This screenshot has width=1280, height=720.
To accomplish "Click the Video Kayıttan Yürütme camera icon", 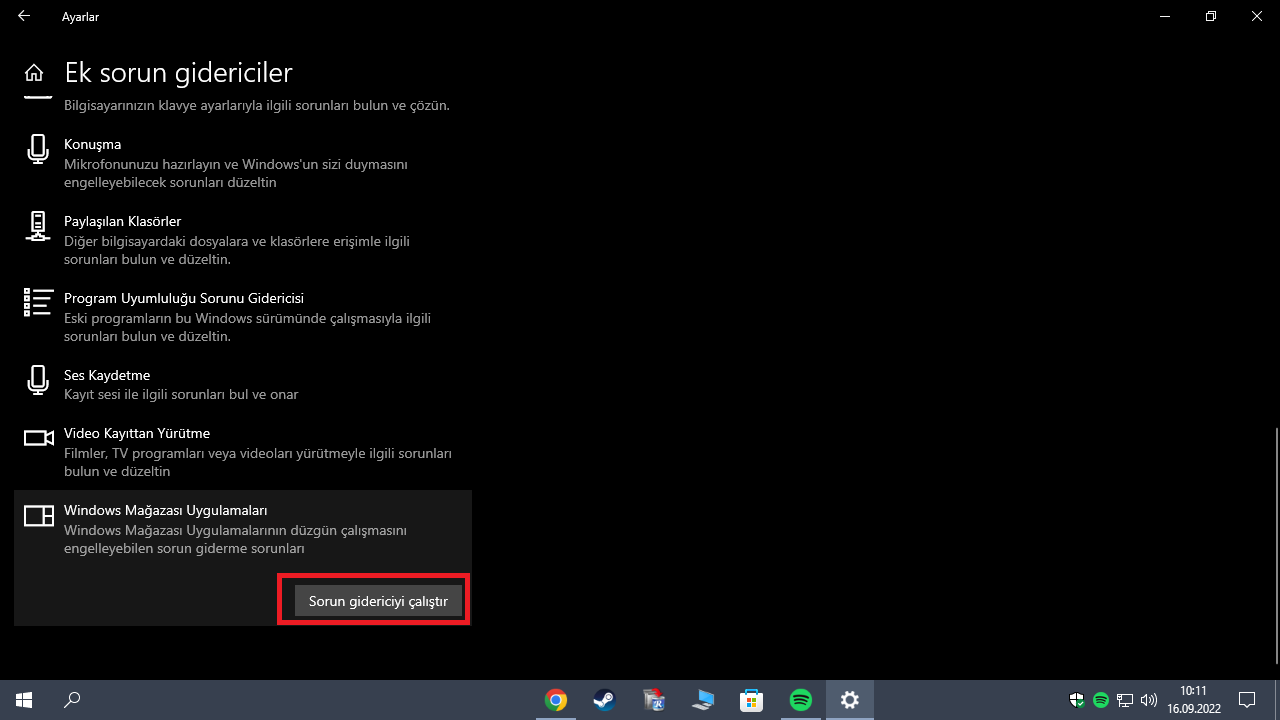I will click(38, 438).
